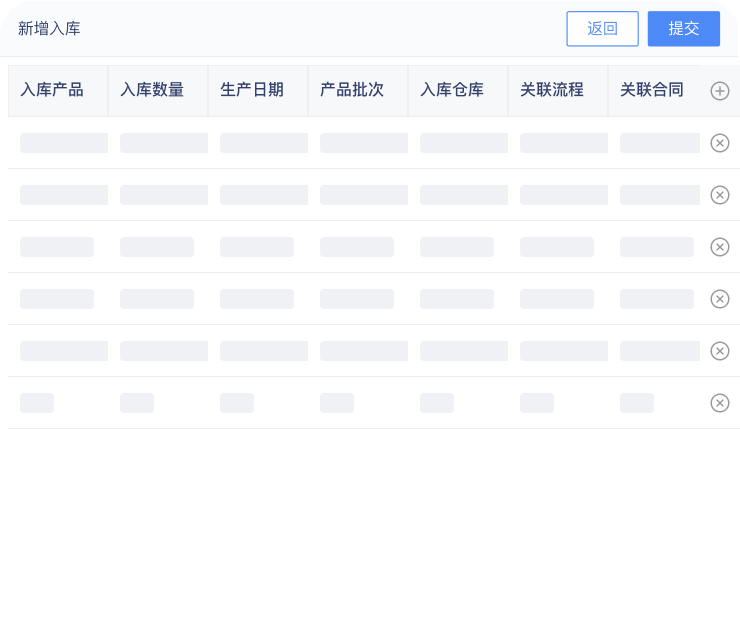The height and width of the screenshot is (640, 740).
Task: Remove the sixth table row
Action: (720, 403)
